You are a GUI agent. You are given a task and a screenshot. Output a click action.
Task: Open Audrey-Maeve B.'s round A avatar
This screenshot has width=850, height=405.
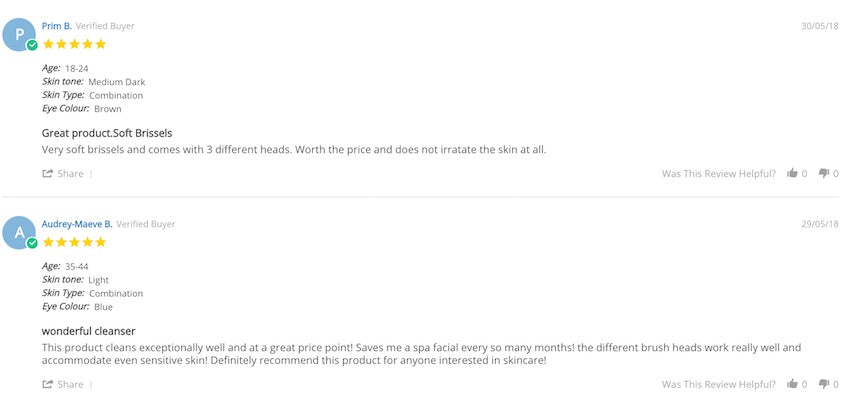19,233
